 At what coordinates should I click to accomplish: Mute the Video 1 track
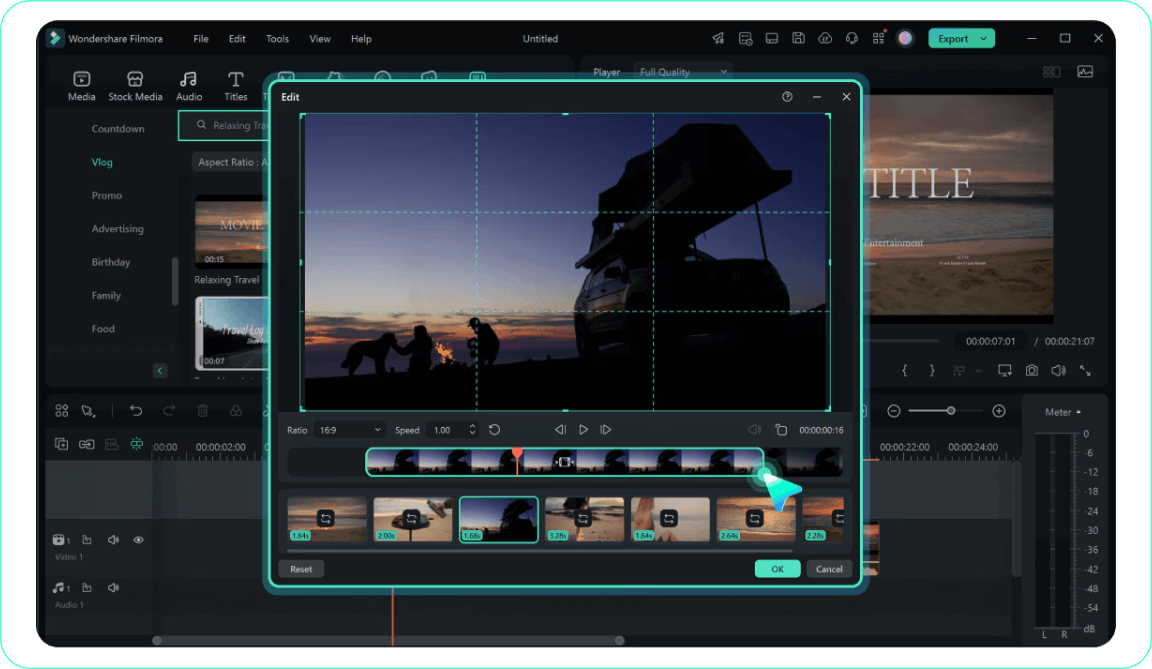pyautogui.click(x=113, y=540)
